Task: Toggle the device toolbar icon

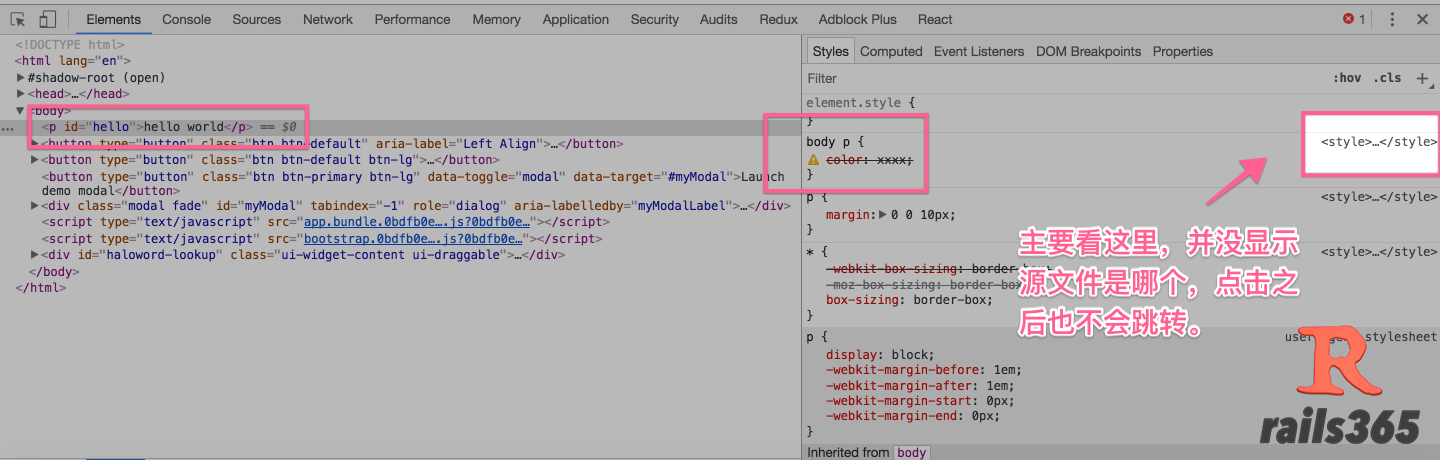Action: tap(47, 19)
